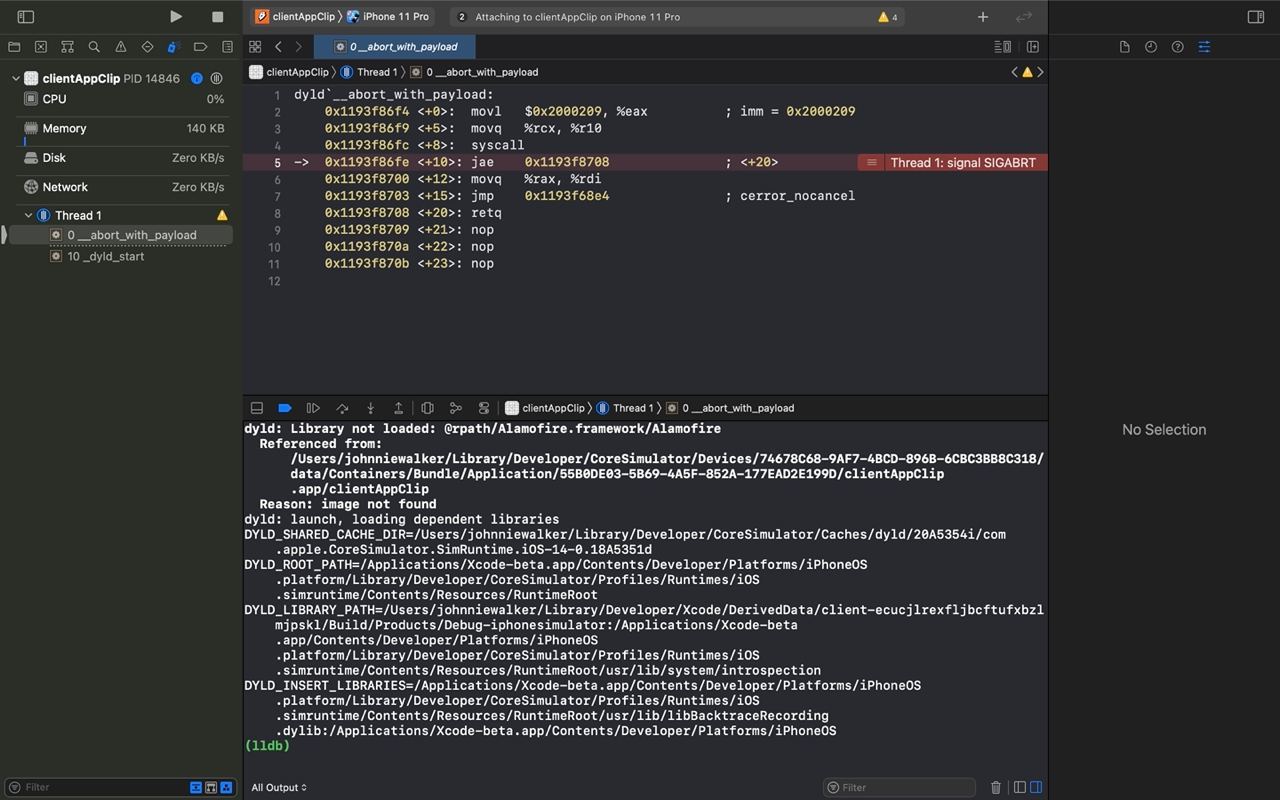
Task: Show the History inspector clock icon
Action: 1151,47
